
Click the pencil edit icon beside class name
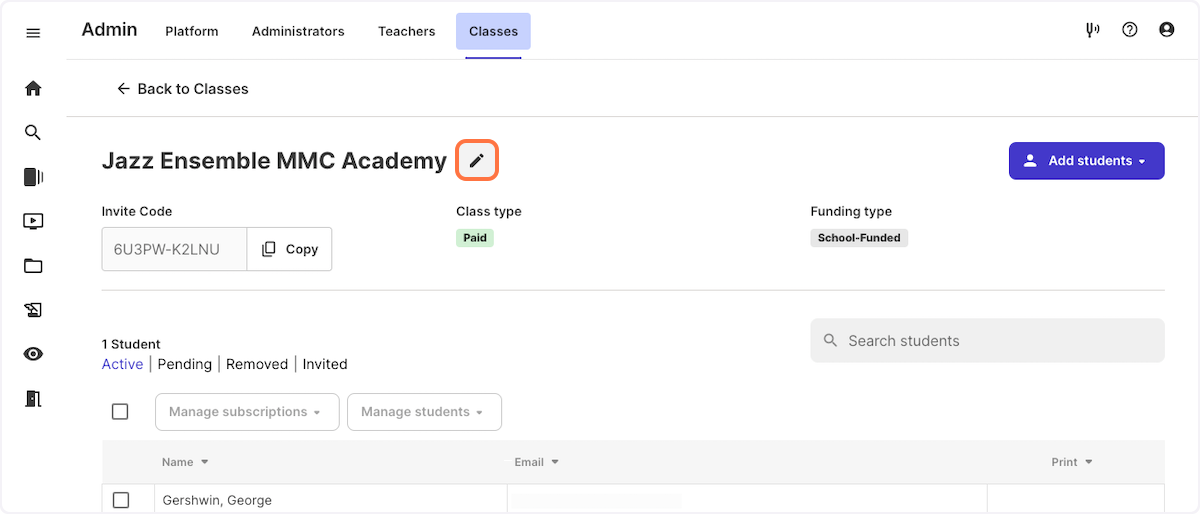click(477, 161)
